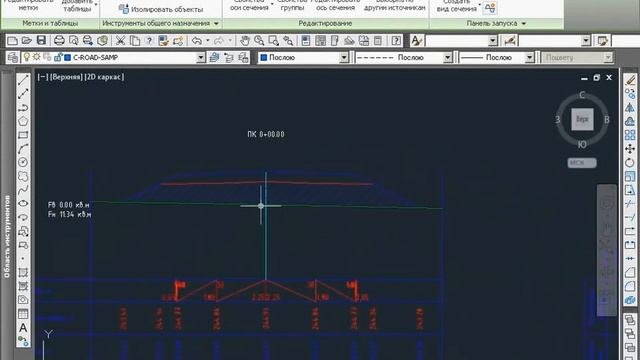Print the drawing with plot icon
Screen dimensions: 640x360
pos(59,40)
